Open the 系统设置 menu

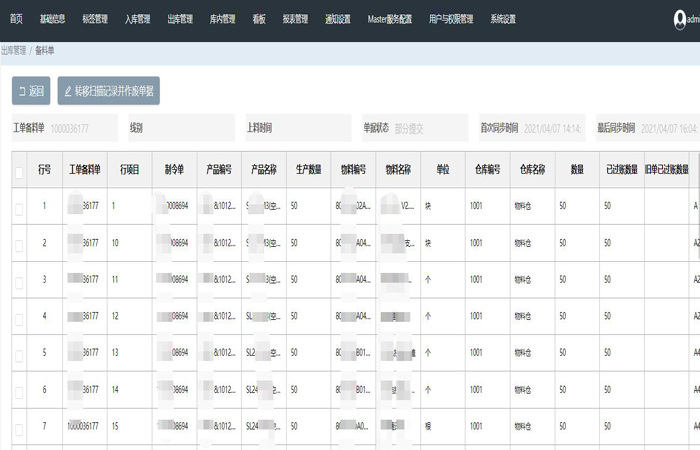point(503,19)
